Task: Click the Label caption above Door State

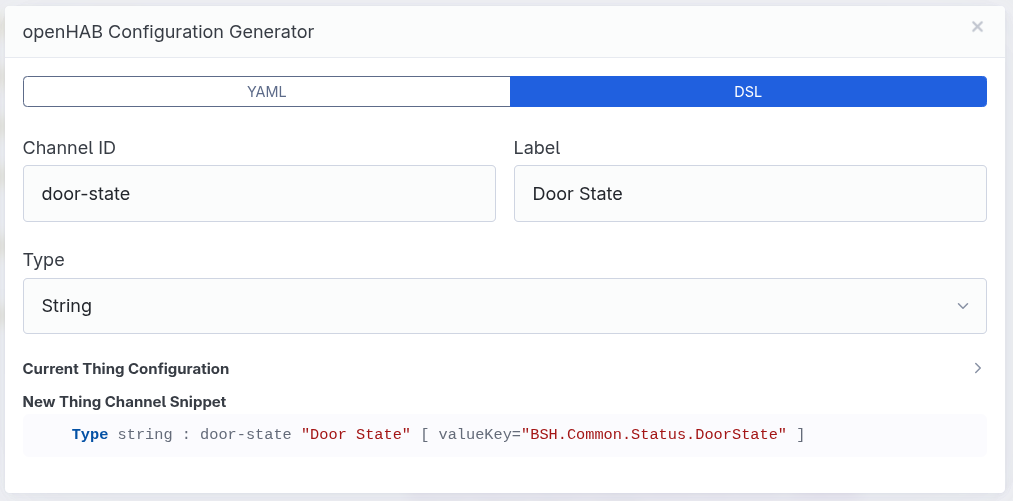Action: pyautogui.click(x=537, y=148)
